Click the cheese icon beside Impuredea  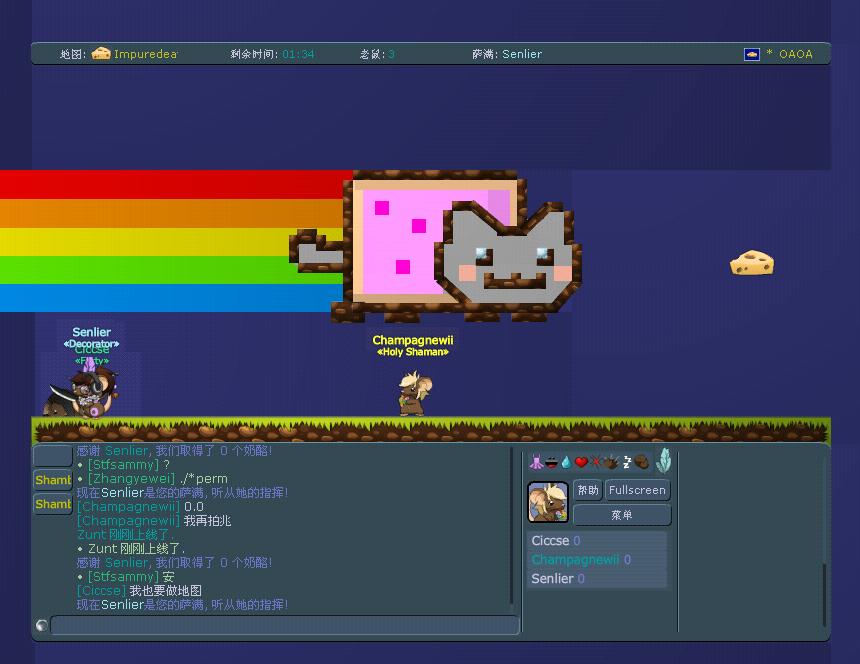click(x=101, y=53)
